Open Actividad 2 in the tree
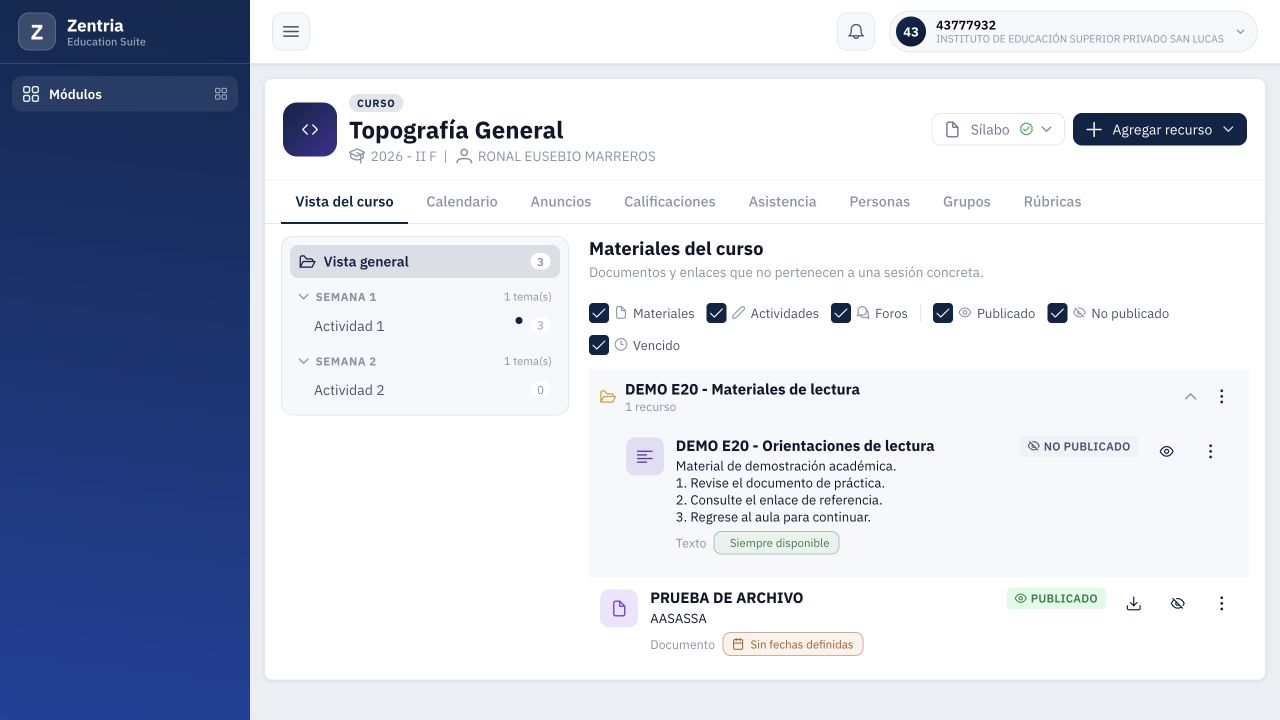 coord(425,390)
